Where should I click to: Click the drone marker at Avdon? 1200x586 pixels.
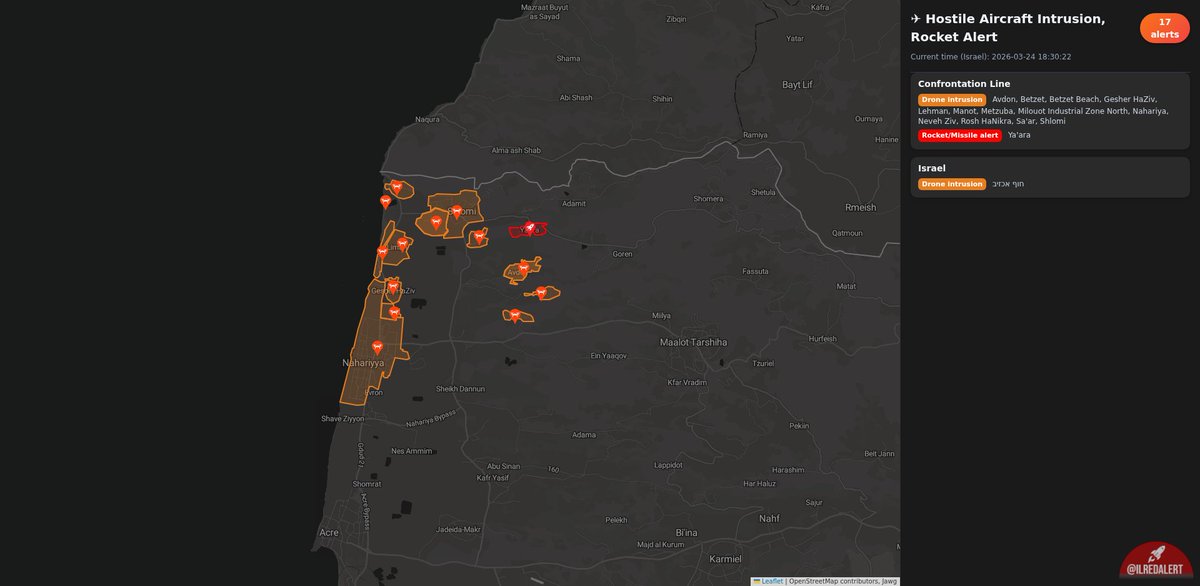522,268
